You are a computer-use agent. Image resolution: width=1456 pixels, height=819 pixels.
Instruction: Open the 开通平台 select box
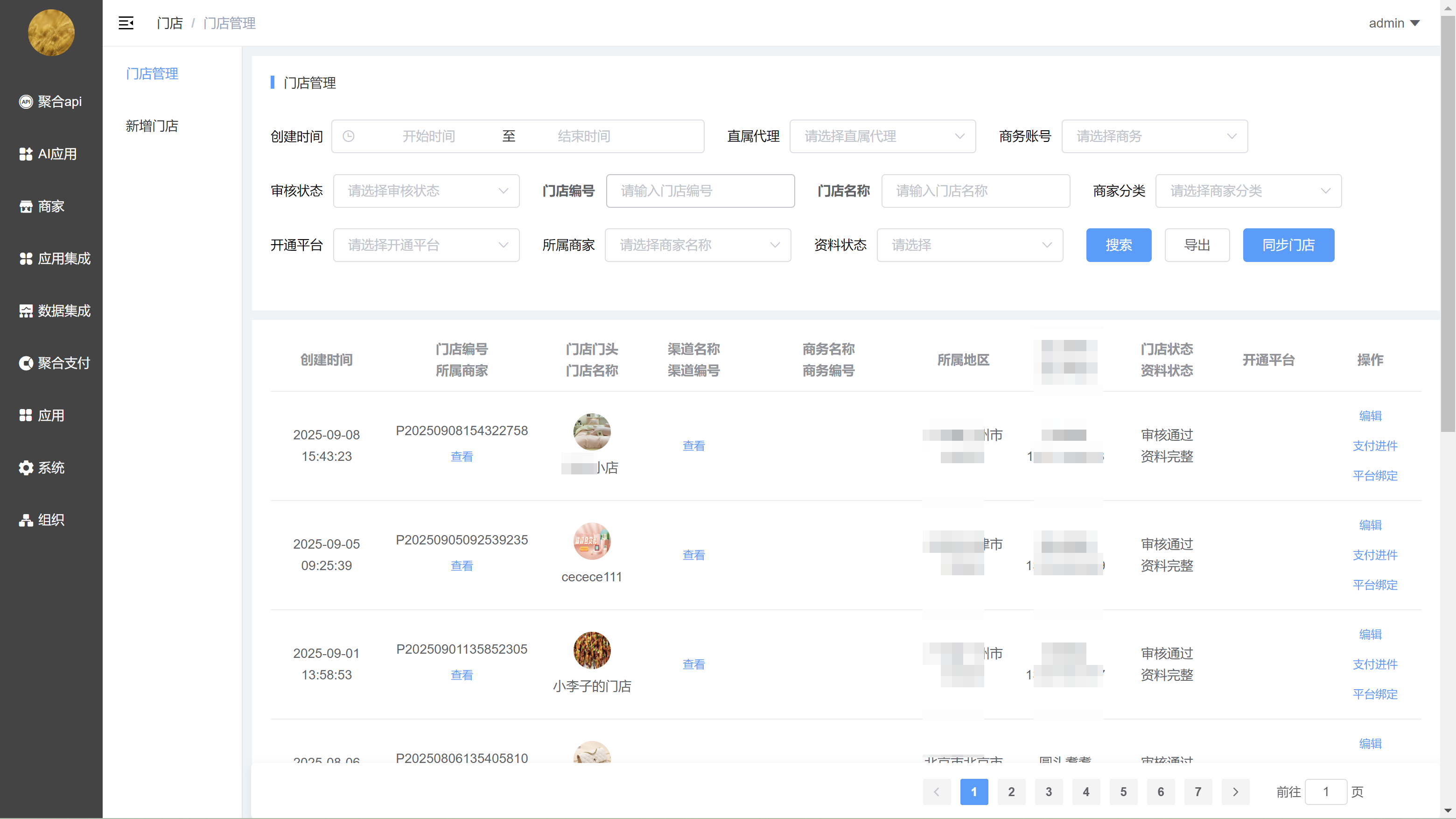(x=426, y=245)
